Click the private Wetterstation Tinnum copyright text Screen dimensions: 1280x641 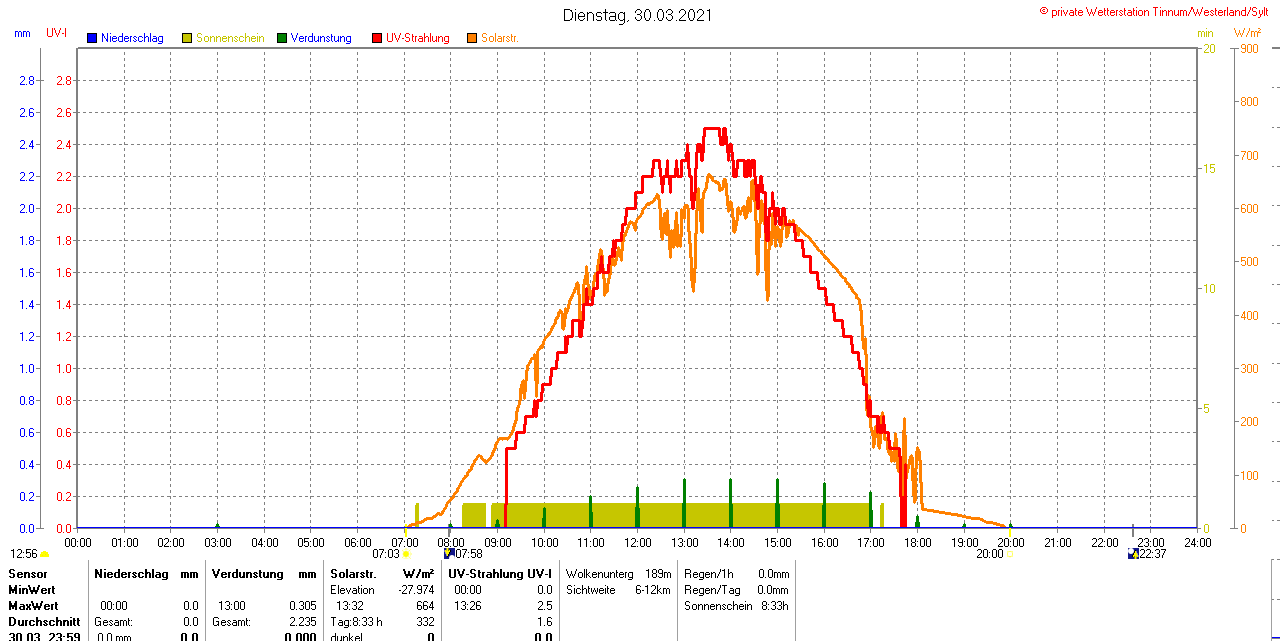(x=1159, y=11)
